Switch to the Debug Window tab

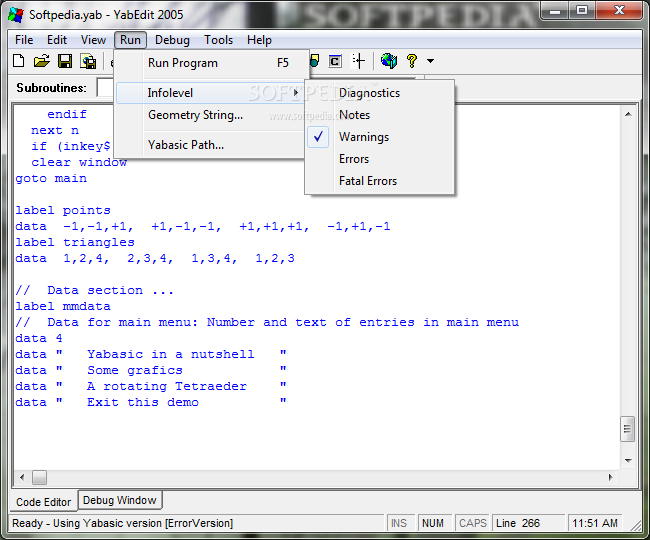[120, 500]
